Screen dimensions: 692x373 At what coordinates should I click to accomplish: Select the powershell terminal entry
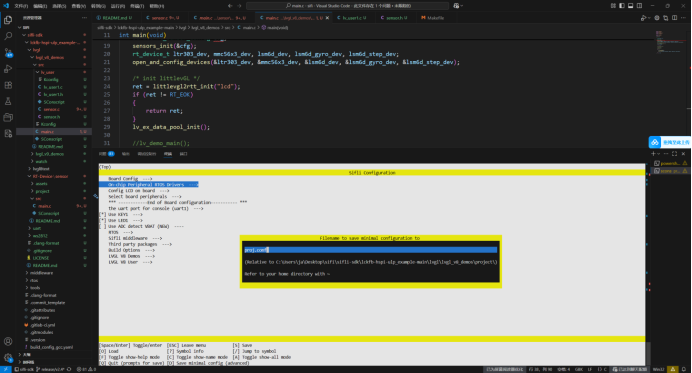[x=670, y=163]
